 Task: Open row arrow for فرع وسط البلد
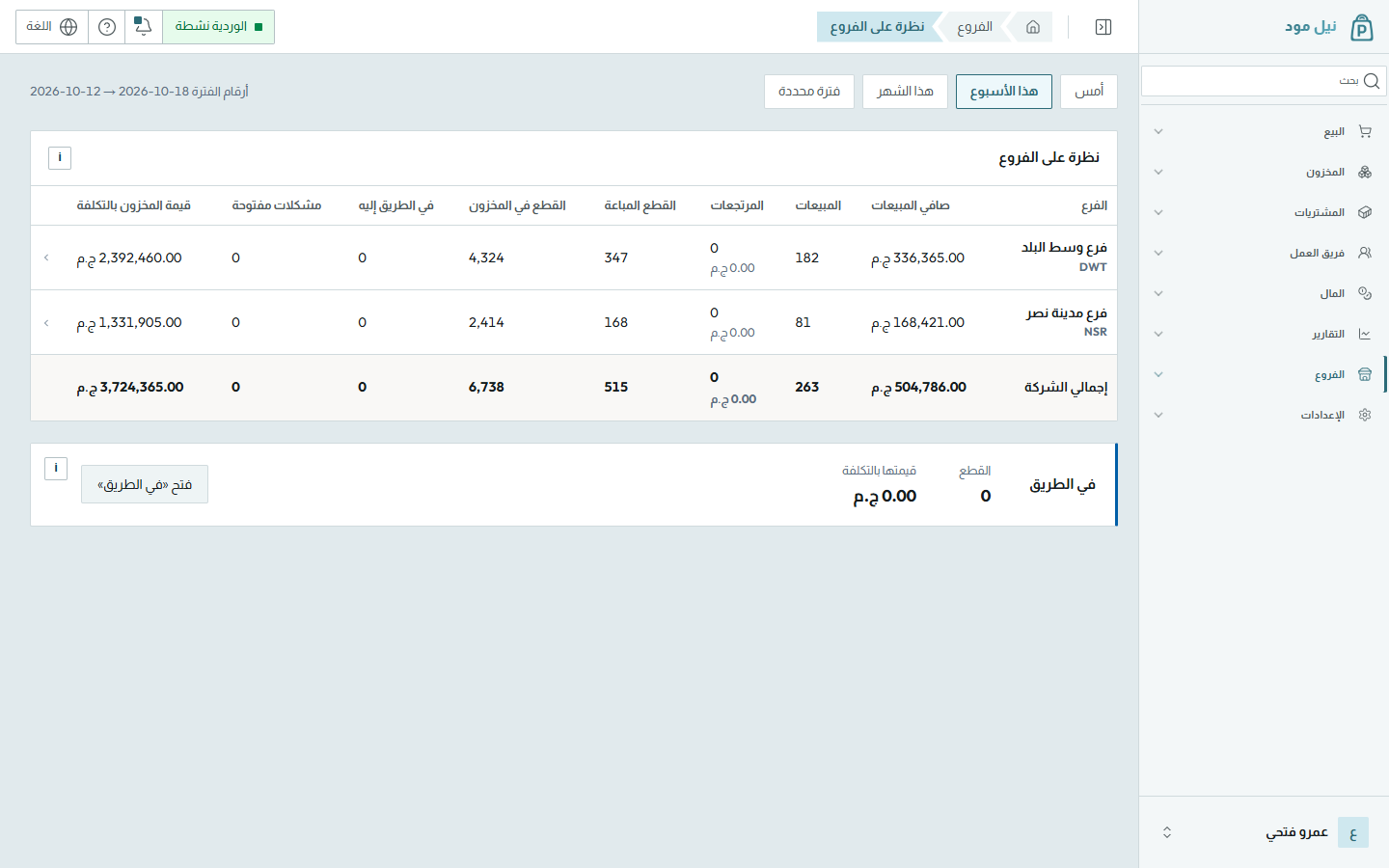[46, 258]
